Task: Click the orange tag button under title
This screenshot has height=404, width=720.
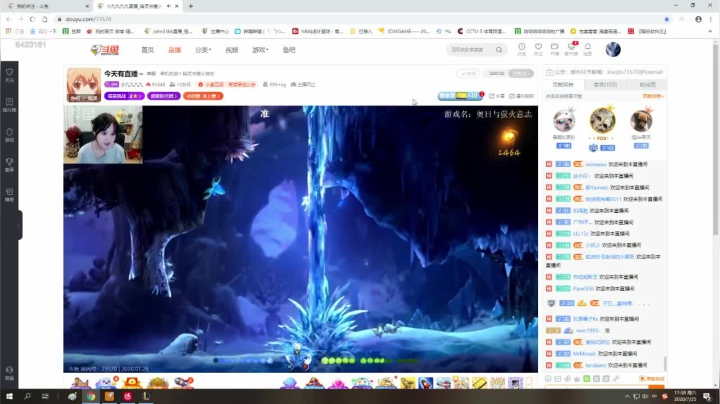Action: [x=203, y=96]
